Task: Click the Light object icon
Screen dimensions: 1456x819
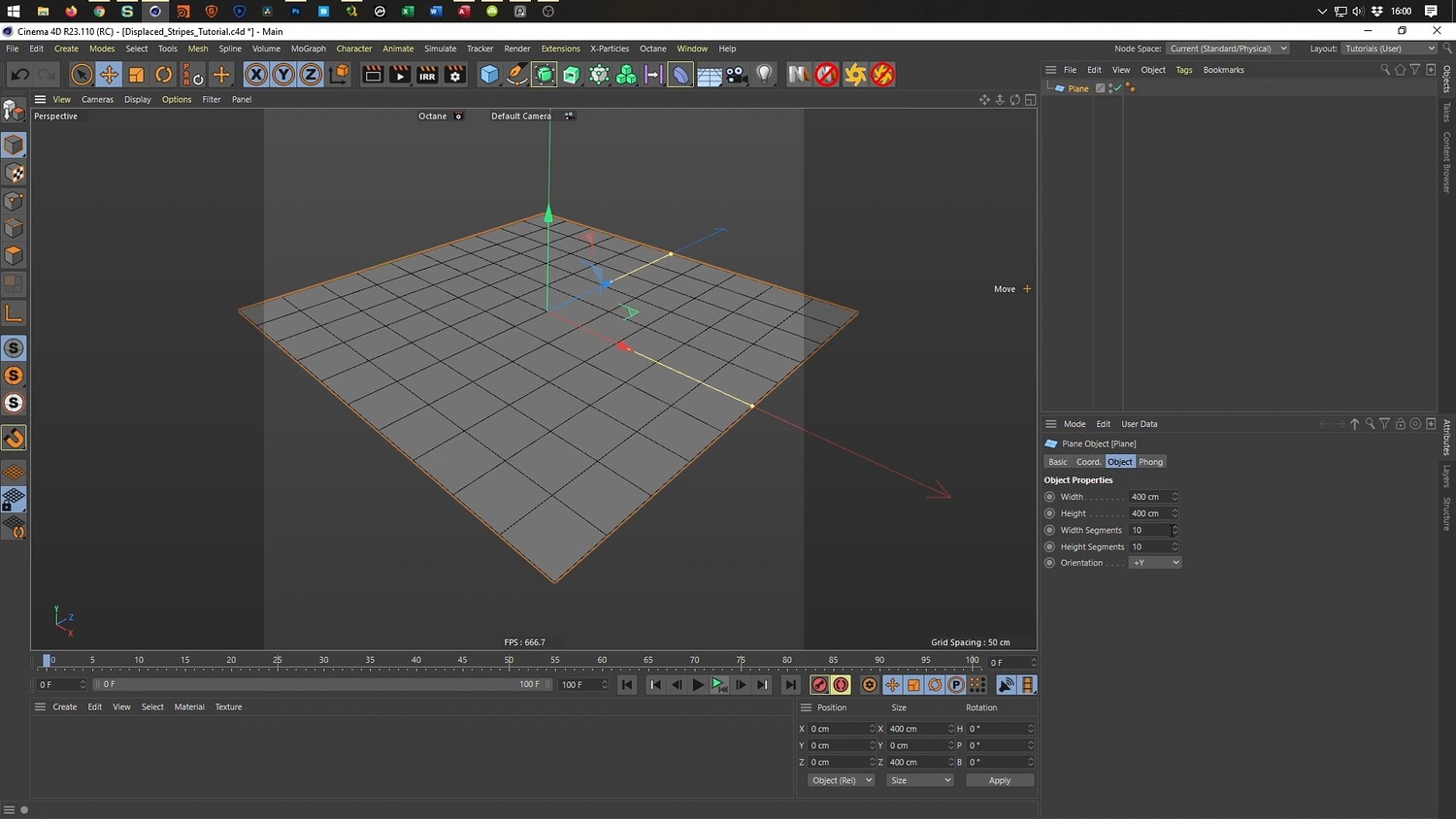Action: (x=765, y=75)
